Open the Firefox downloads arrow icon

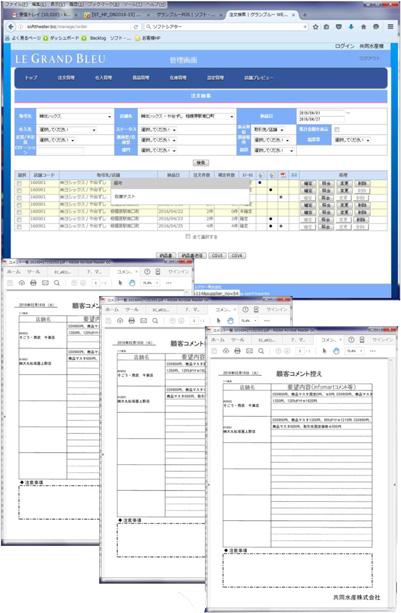(351, 27)
